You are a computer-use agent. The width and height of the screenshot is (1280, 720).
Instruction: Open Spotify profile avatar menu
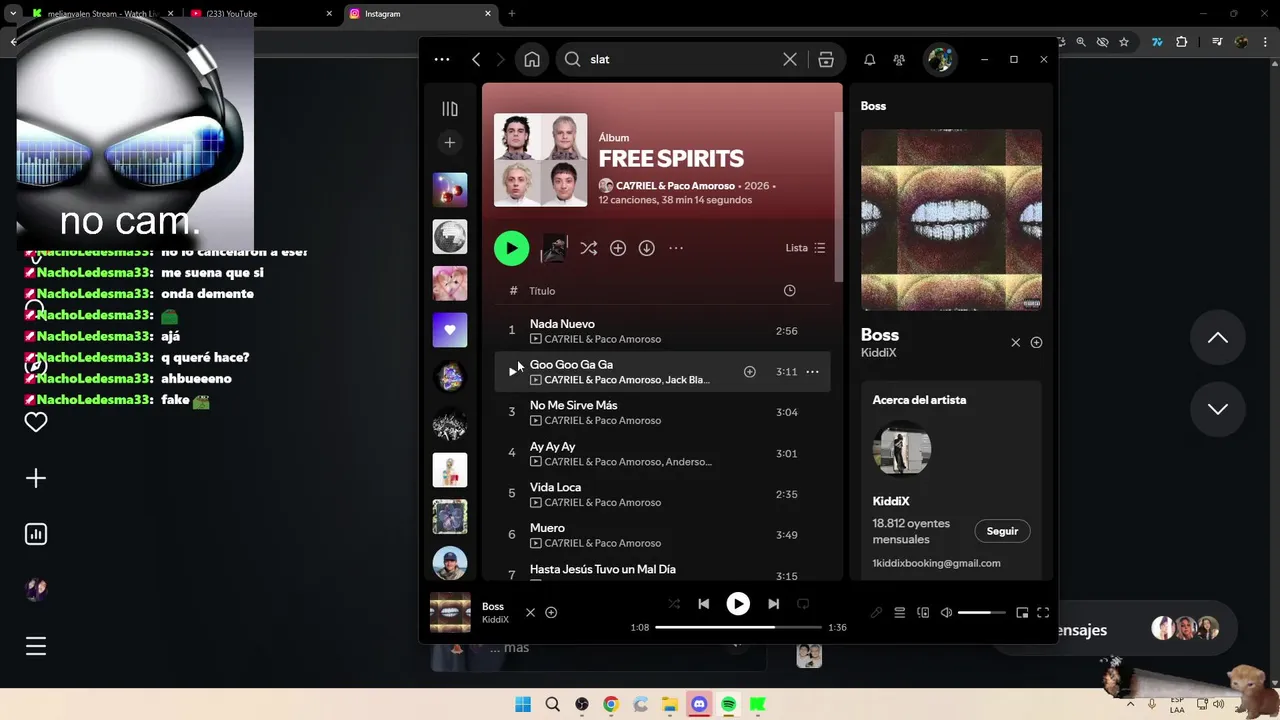(940, 59)
